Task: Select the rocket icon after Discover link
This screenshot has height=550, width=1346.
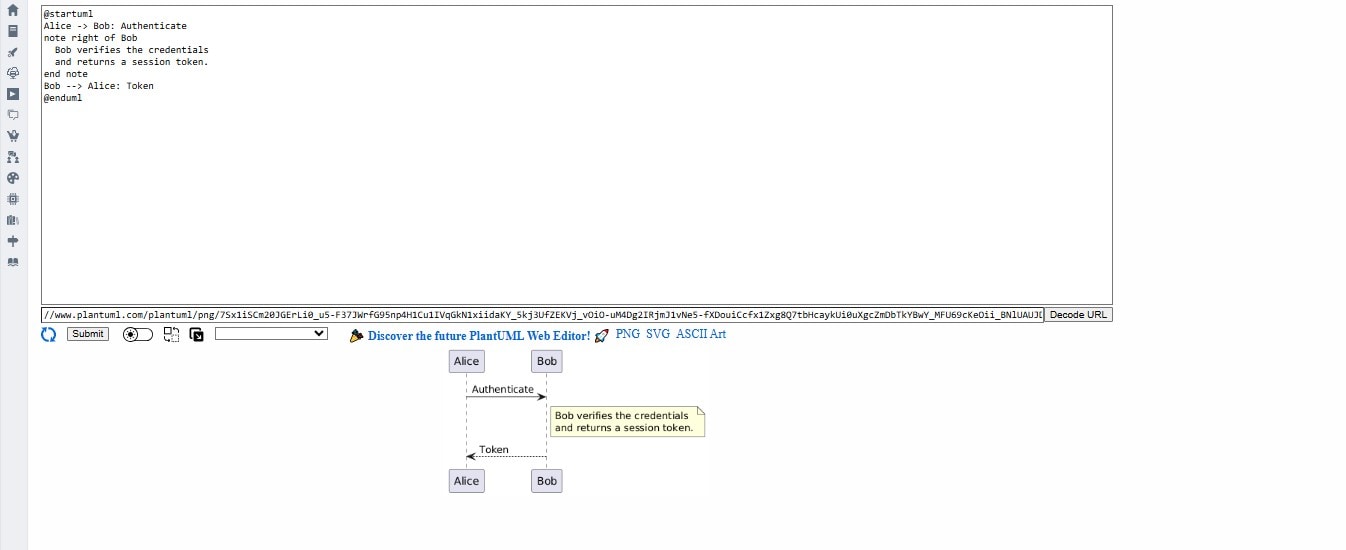Action: [x=601, y=336]
